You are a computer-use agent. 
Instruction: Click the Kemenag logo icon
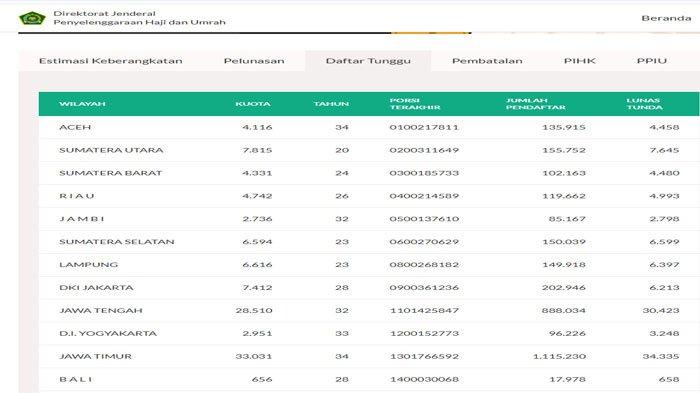[x=32, y=18]
